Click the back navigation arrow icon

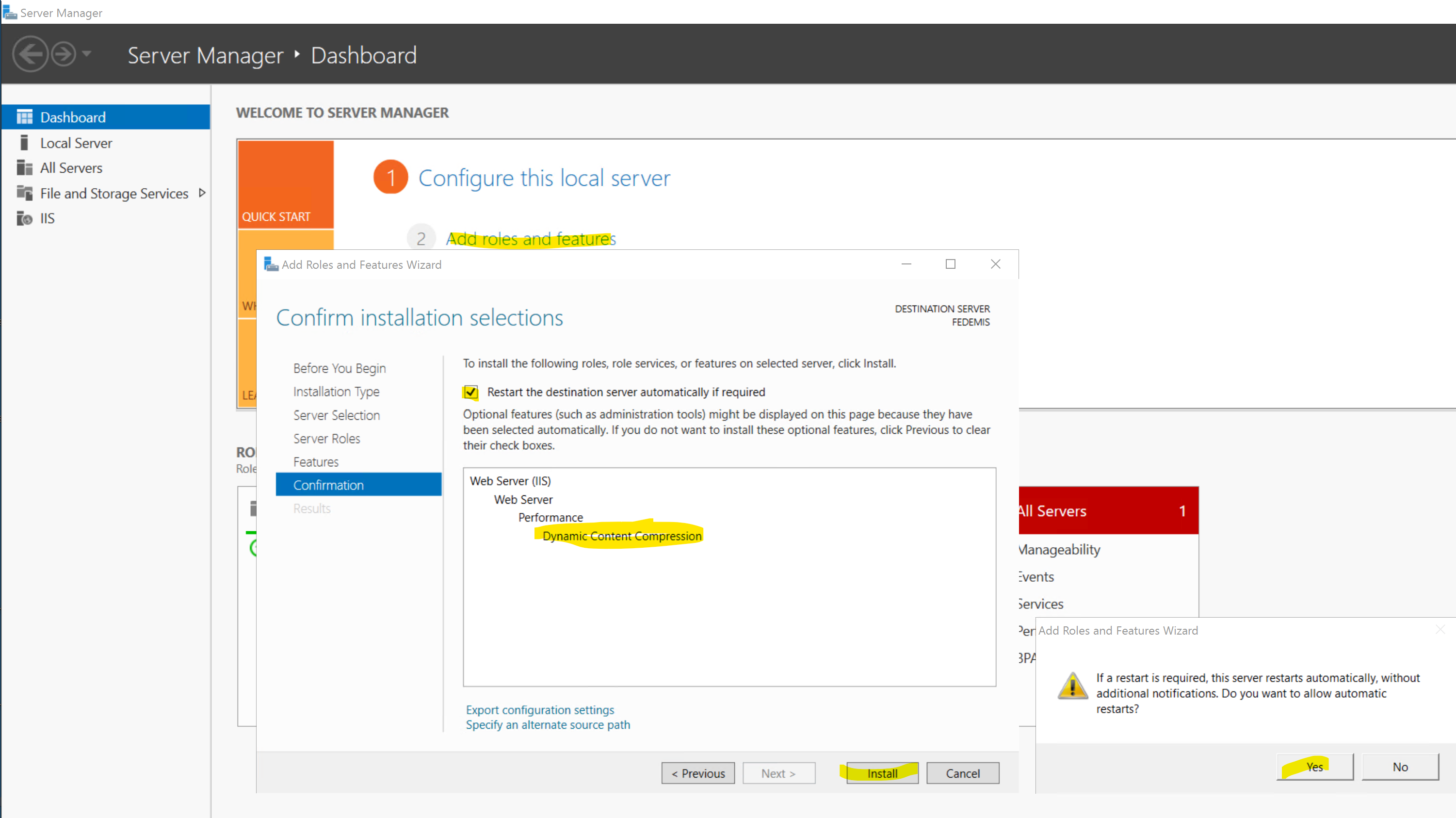pyautogui.click(x=30, y=54)
